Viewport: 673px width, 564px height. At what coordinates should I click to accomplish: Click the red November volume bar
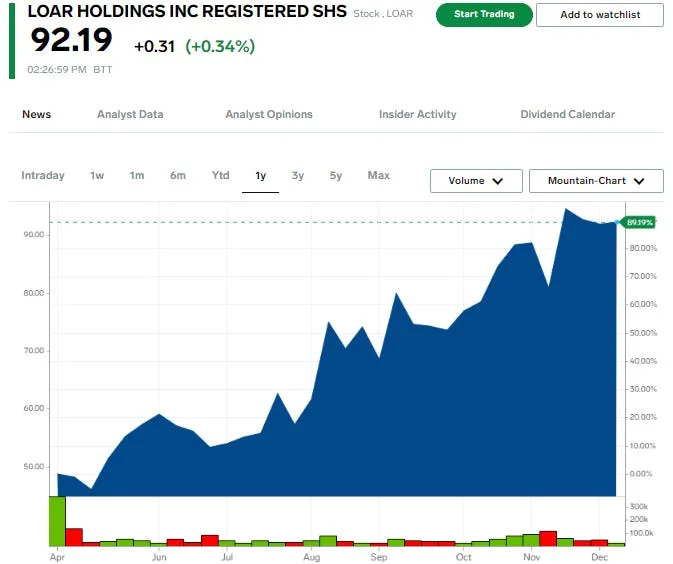548,538
